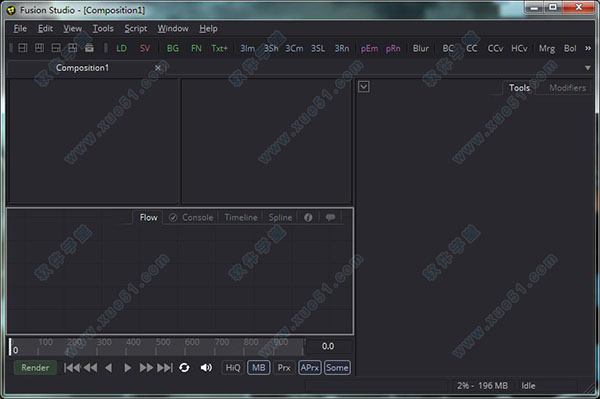600x399 pixels.
Task: Open the chat bubble comments tab
Action: (330, 217)
